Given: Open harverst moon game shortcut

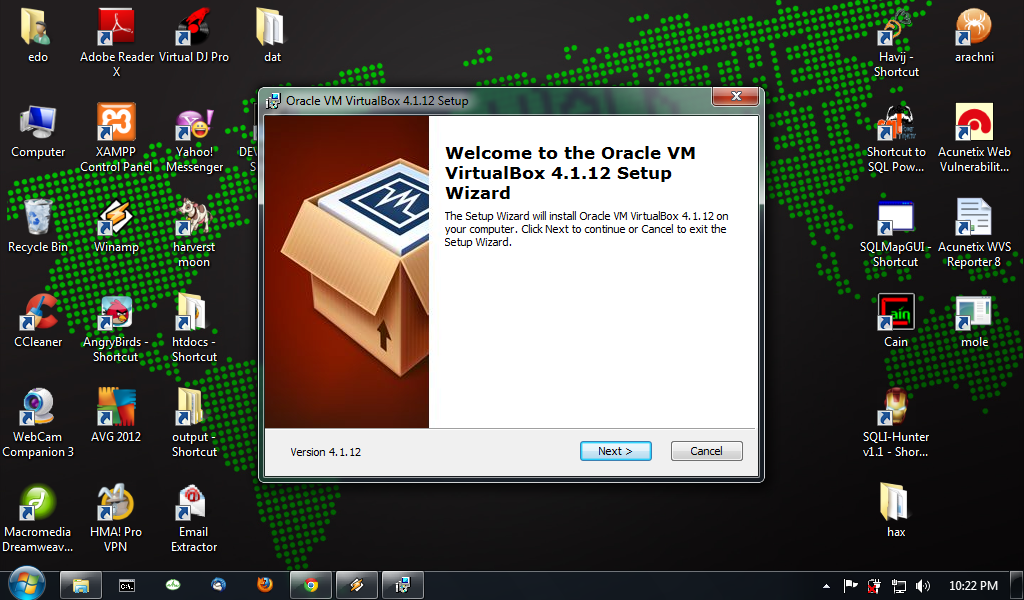Looking at the screenshot, I should 194,234.
